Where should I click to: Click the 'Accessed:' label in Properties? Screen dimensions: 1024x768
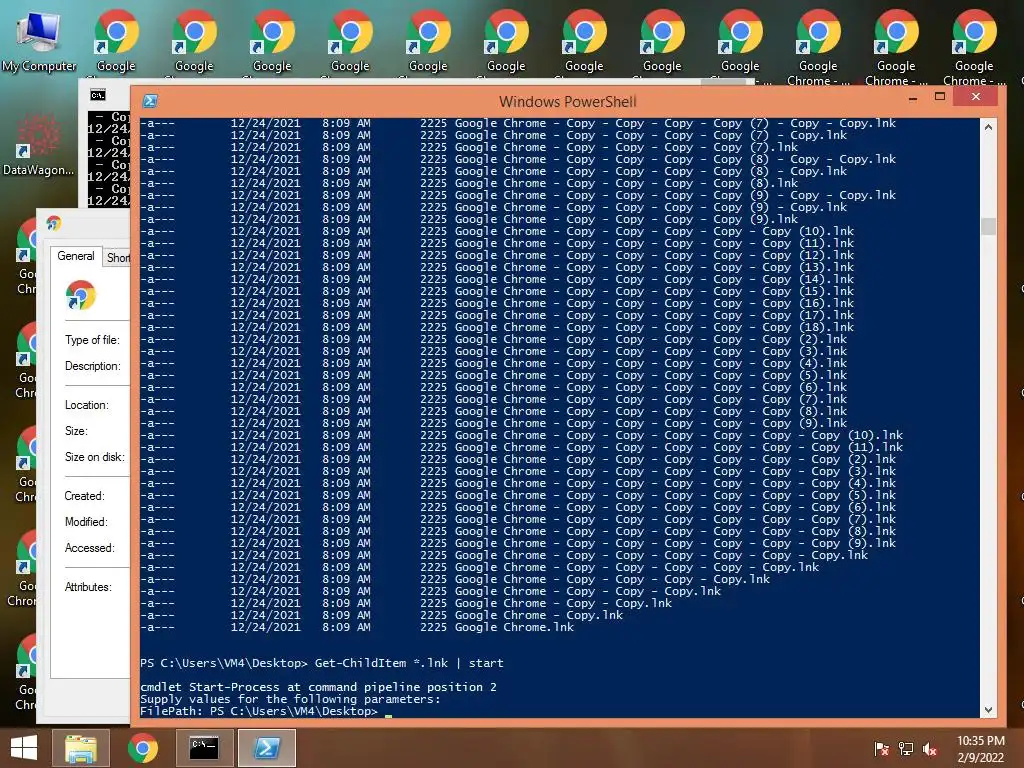coord(89,548)
